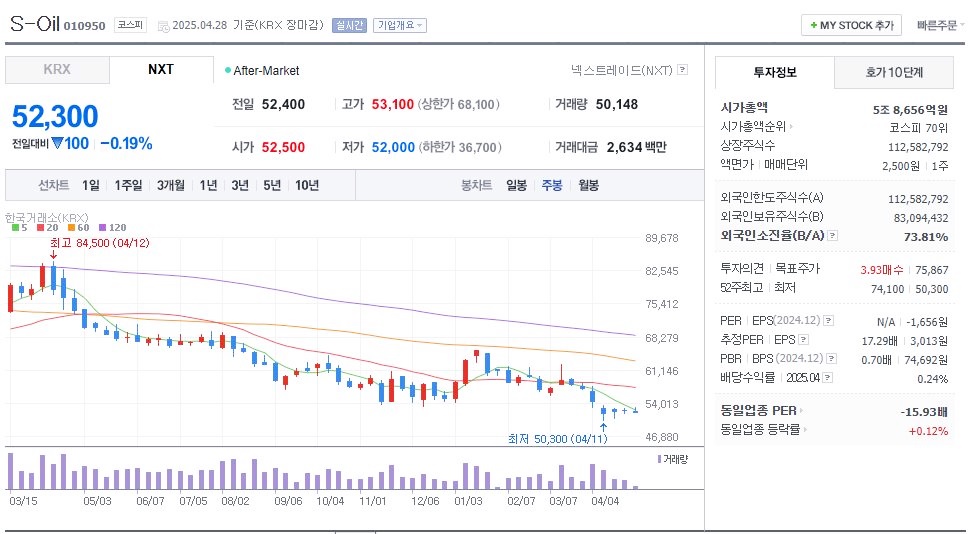Screen dimensions: 969x534
Task: Click the calendar icon beside 2025.04.28 date
Action: 163,26
